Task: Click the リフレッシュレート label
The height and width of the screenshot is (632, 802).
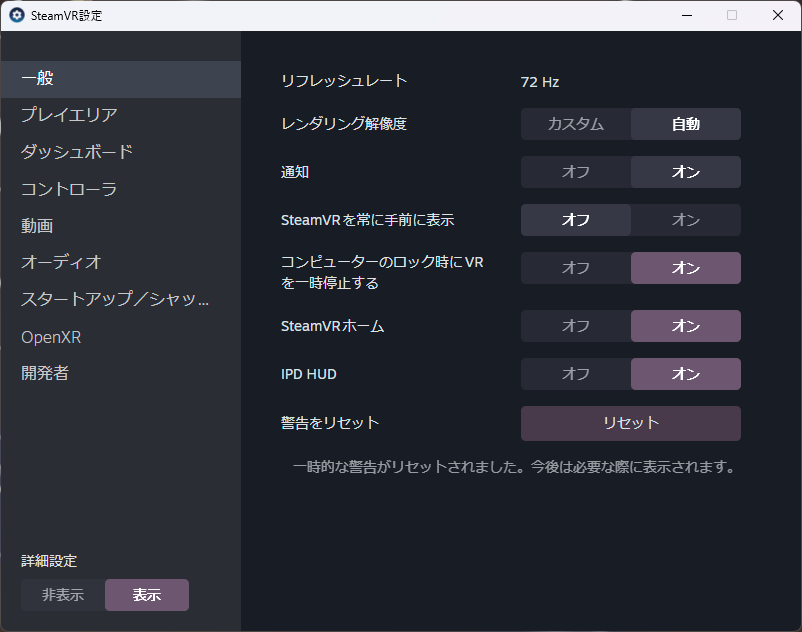Action: click(x=344, y=81)
